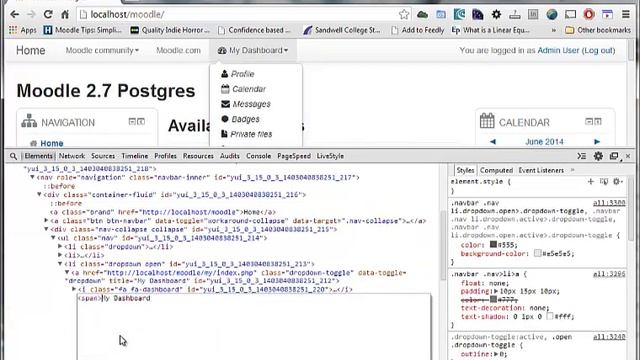Open Event Listeners tab
Viewport: 640px width, 360px height.
point(541,170)
